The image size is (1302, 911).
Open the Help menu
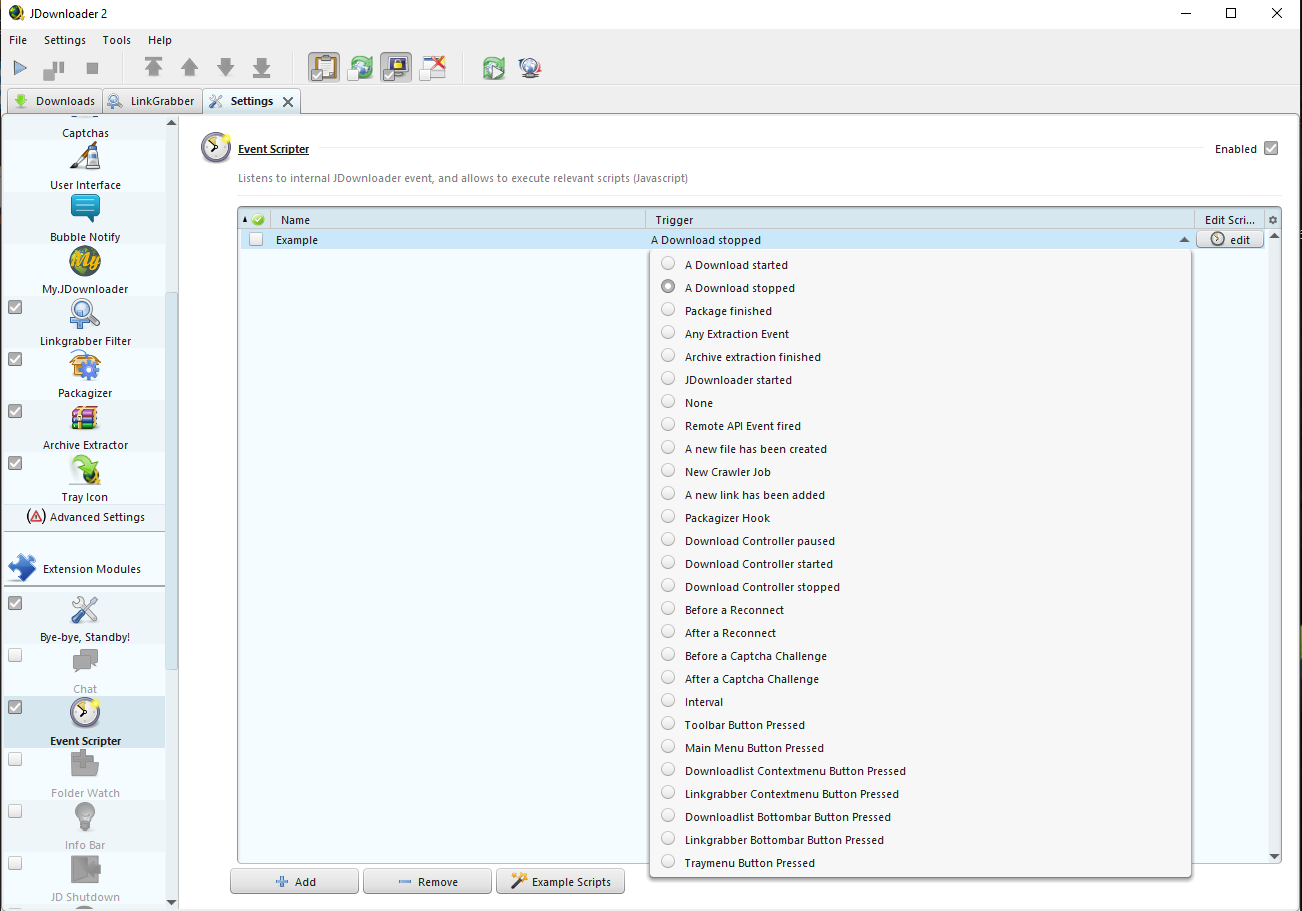(160, 40)
